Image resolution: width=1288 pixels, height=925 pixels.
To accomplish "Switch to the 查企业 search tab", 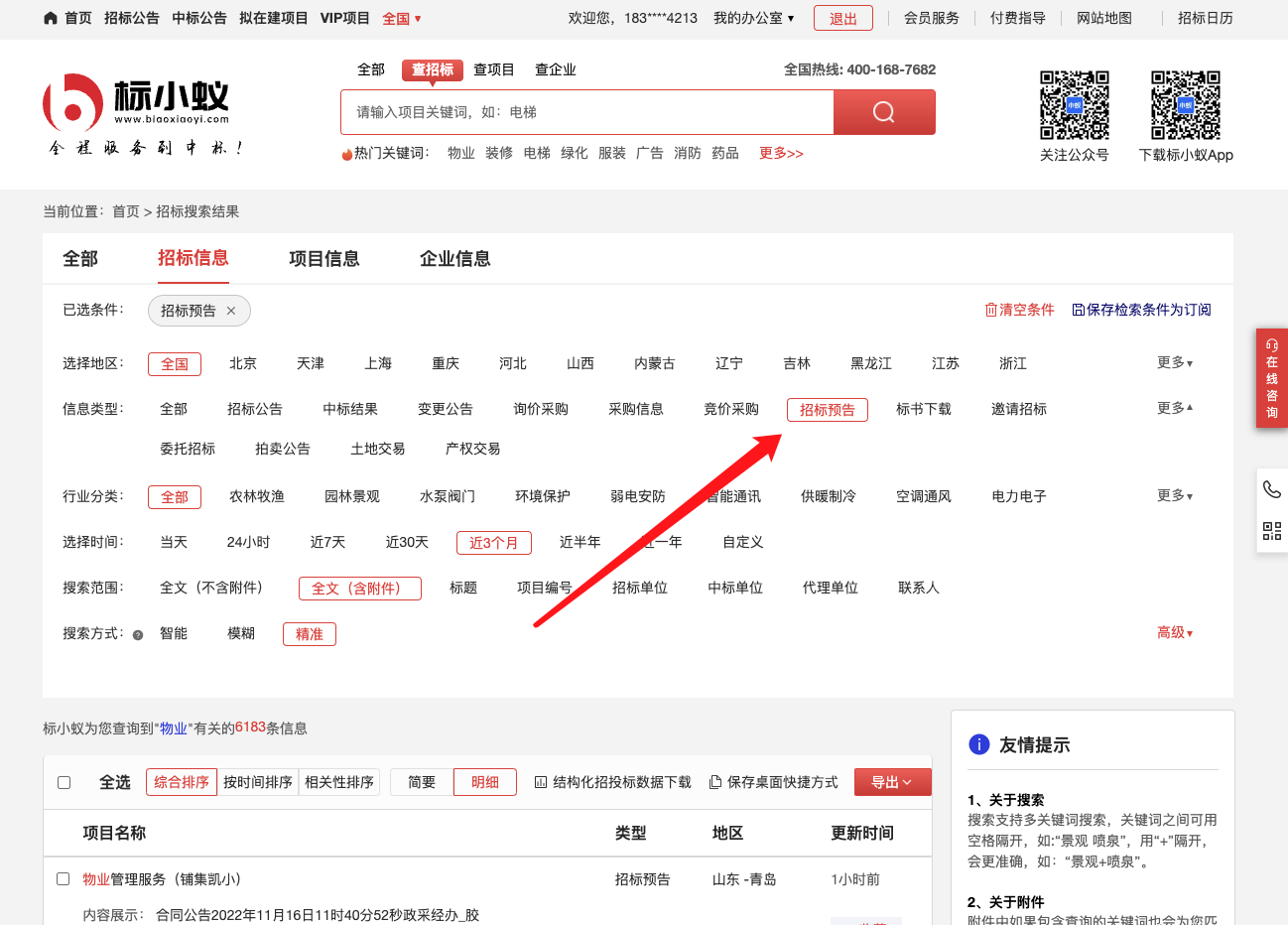I will click(555, 69).
